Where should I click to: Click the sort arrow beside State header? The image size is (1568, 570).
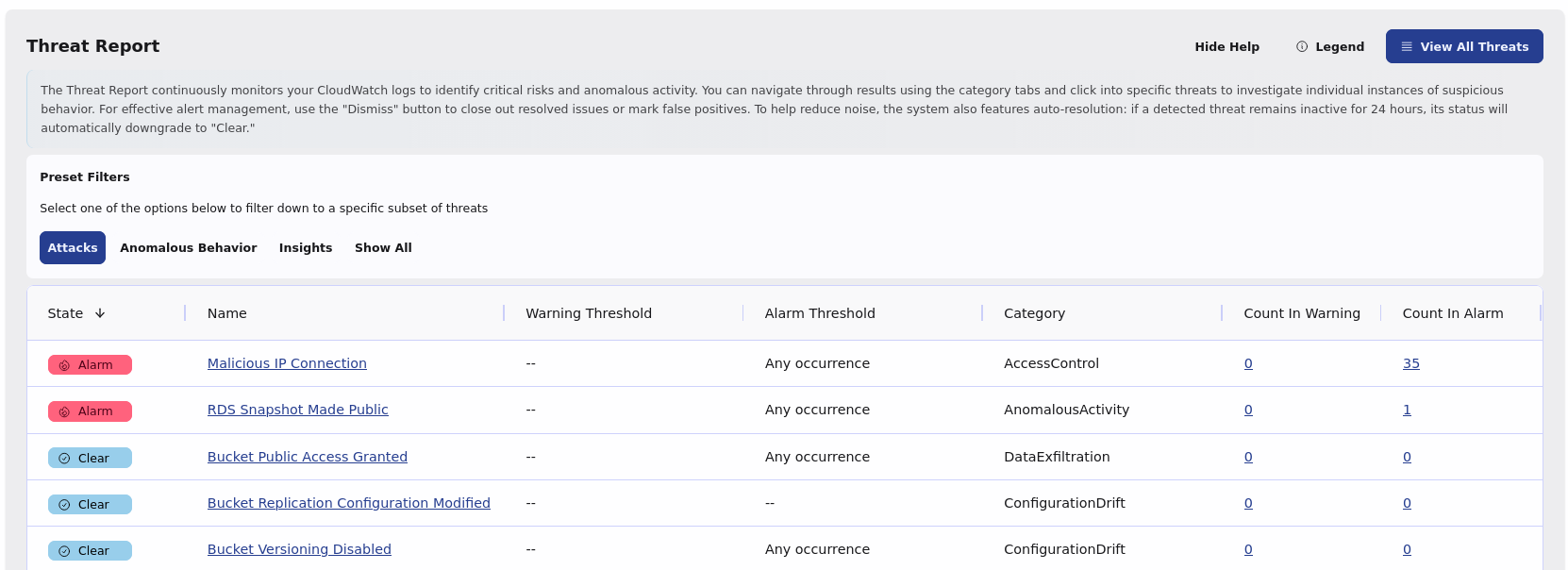[100, 313]
